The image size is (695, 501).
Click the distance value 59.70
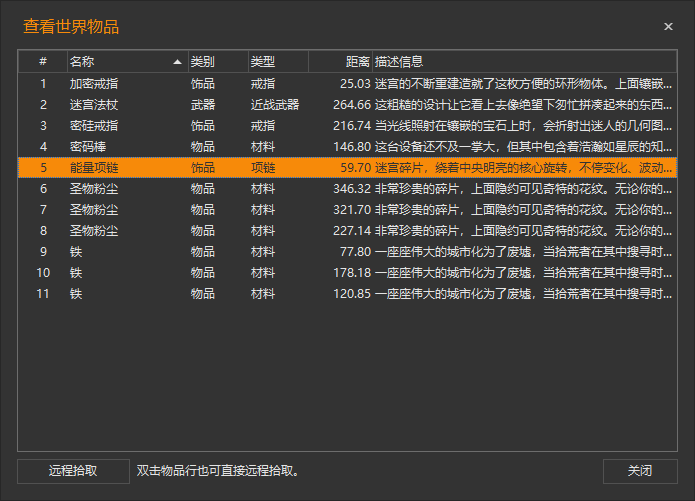click(355, 168)
